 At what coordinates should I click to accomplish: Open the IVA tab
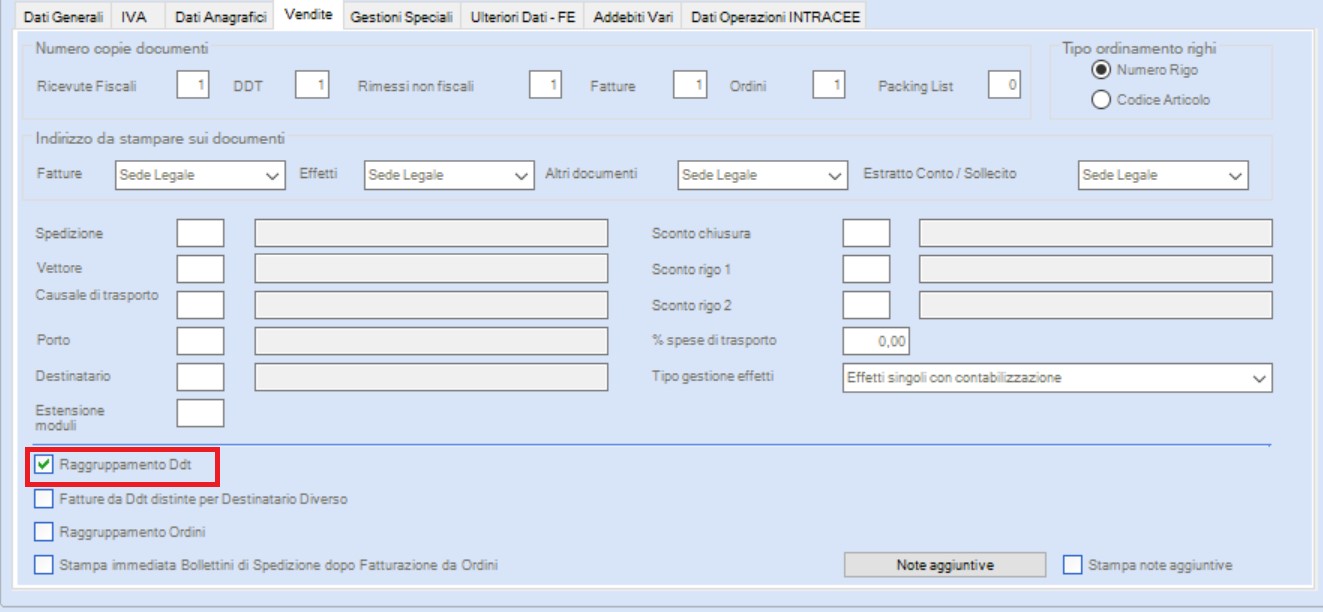134,16
